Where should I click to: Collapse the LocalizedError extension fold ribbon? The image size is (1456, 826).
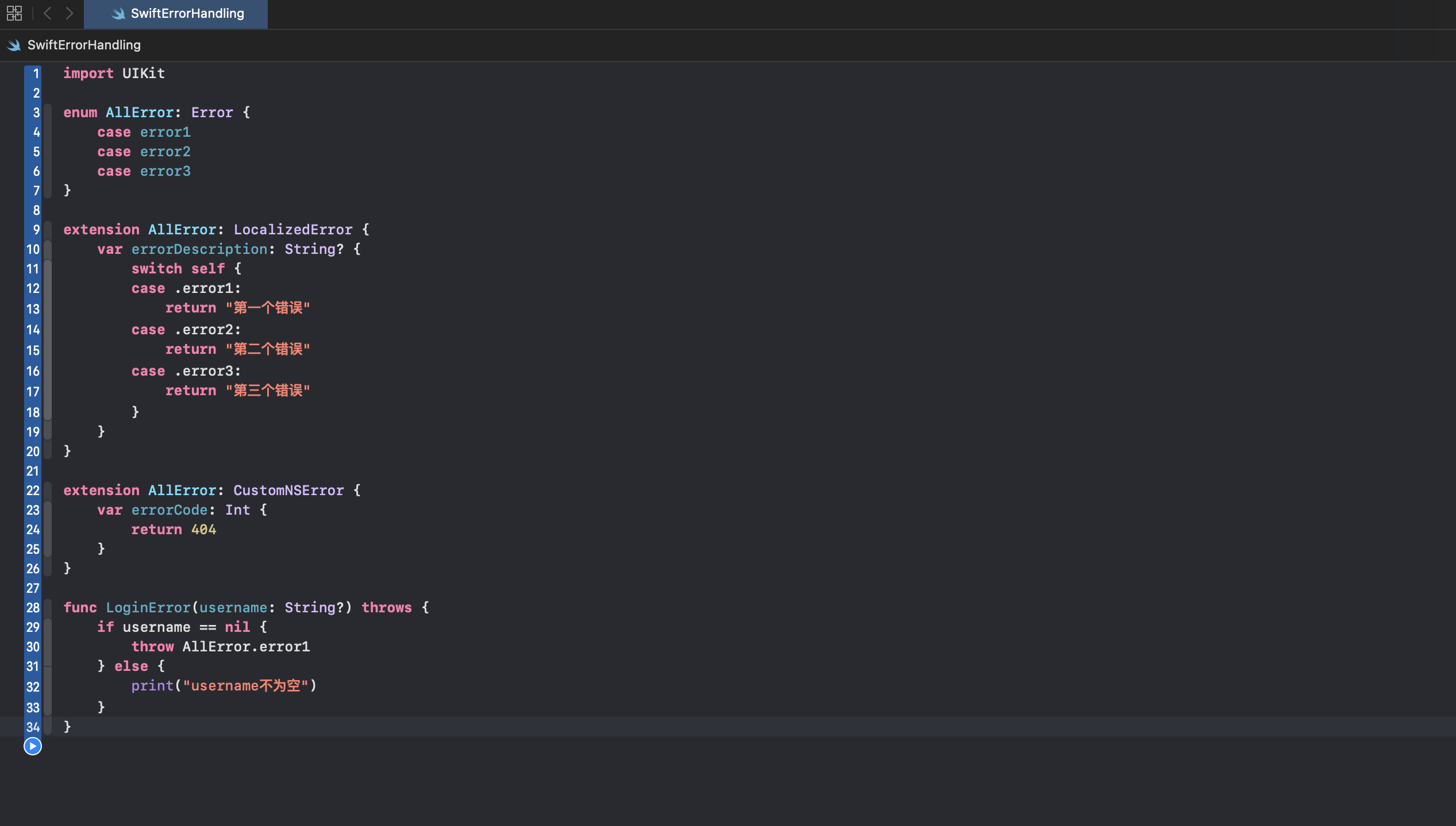point(48,230)
